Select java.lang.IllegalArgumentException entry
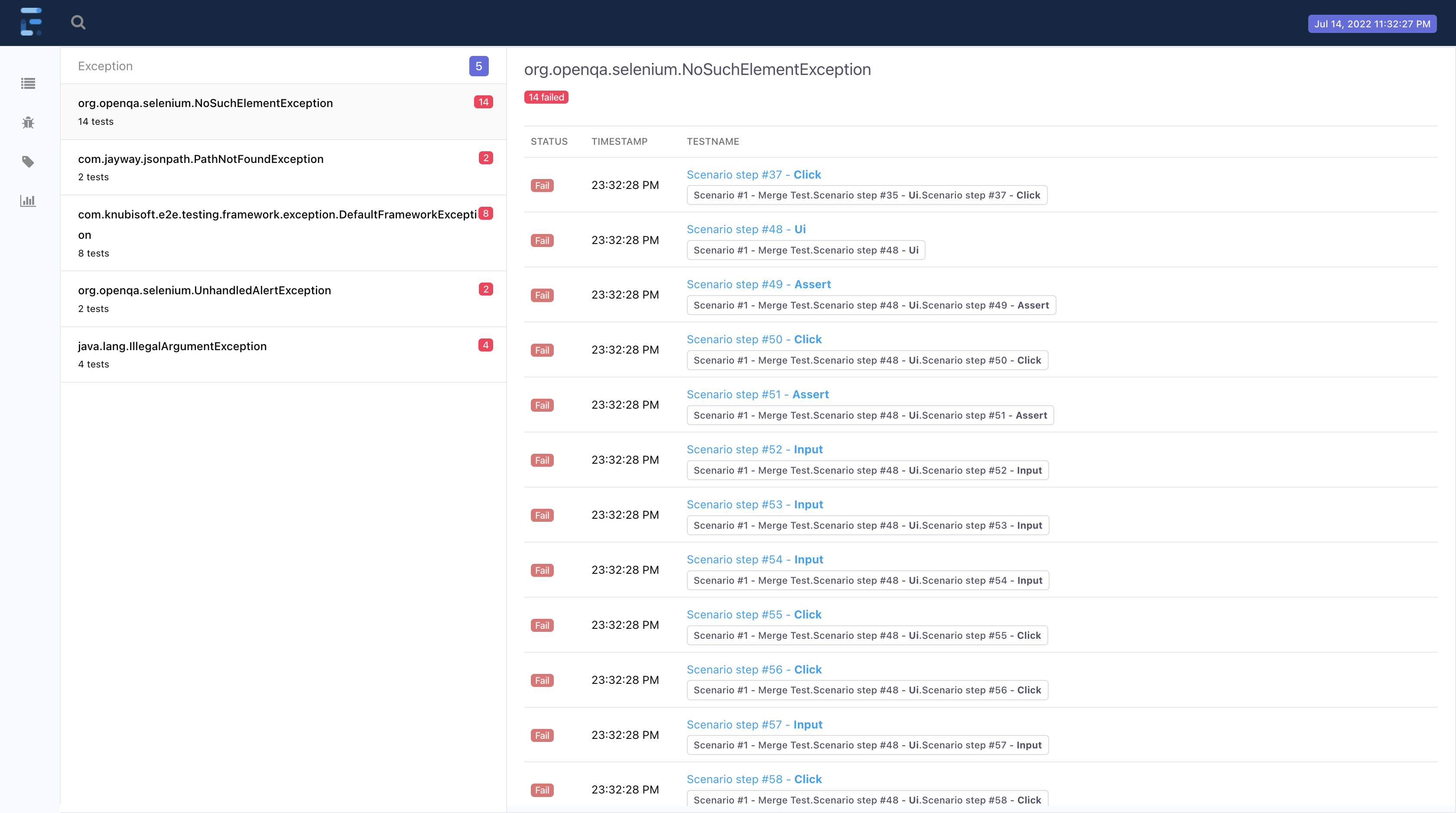The width and height of the screenshot is (1456, 813). [x=283, y=354]
